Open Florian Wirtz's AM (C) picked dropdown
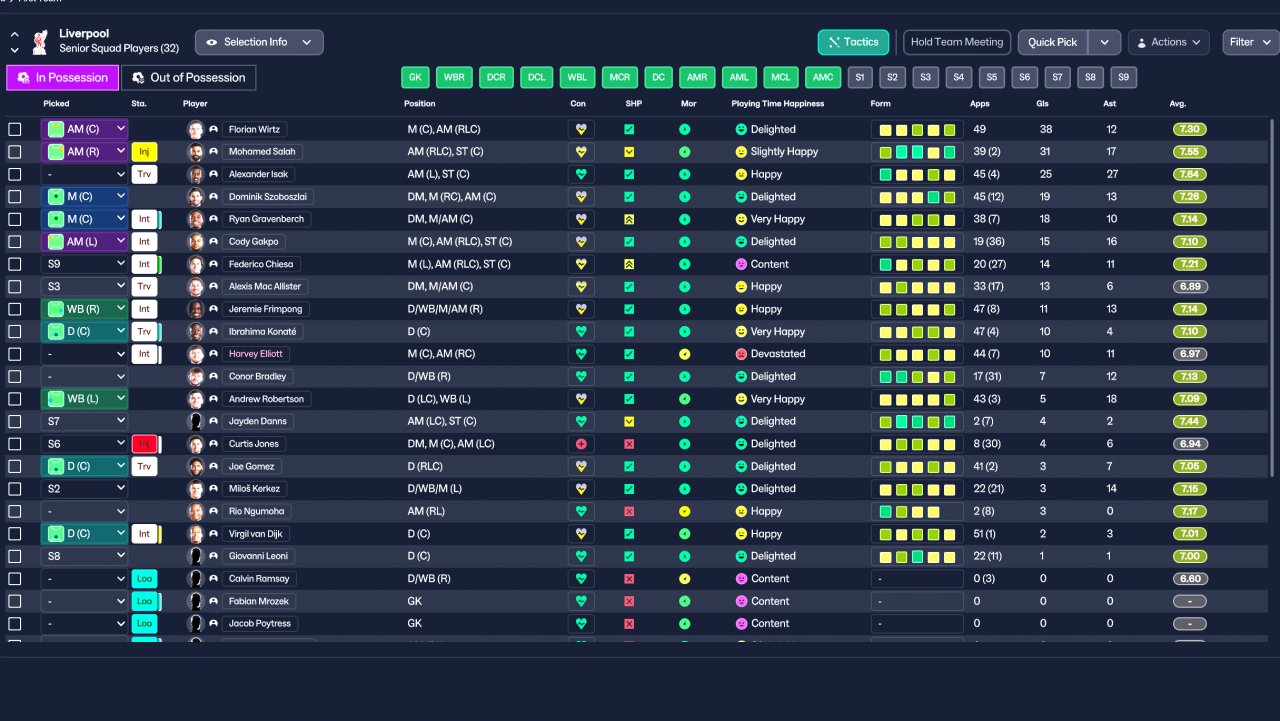The width and height of the screenshot is (1280, 721). click(85, 129)
